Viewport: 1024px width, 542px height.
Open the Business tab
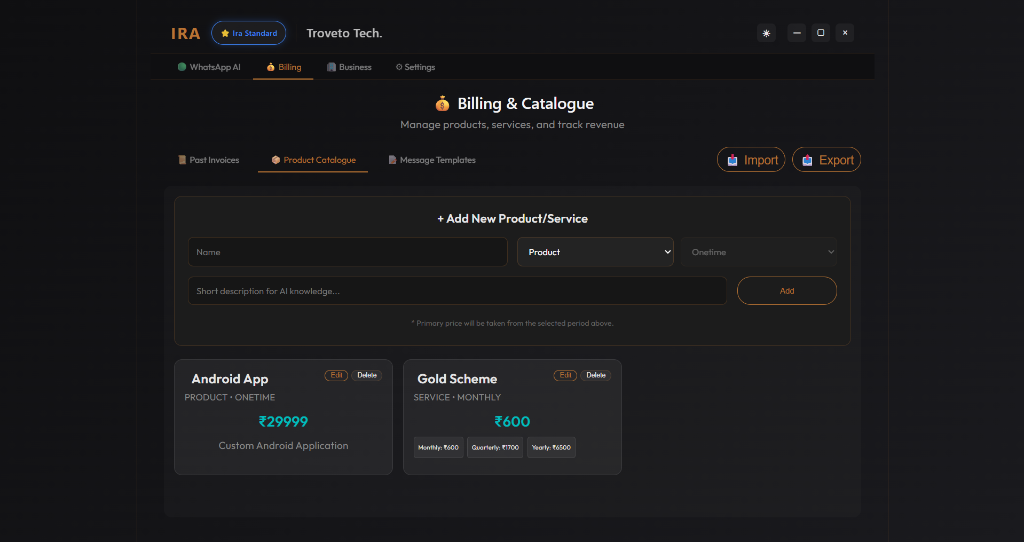349,67
